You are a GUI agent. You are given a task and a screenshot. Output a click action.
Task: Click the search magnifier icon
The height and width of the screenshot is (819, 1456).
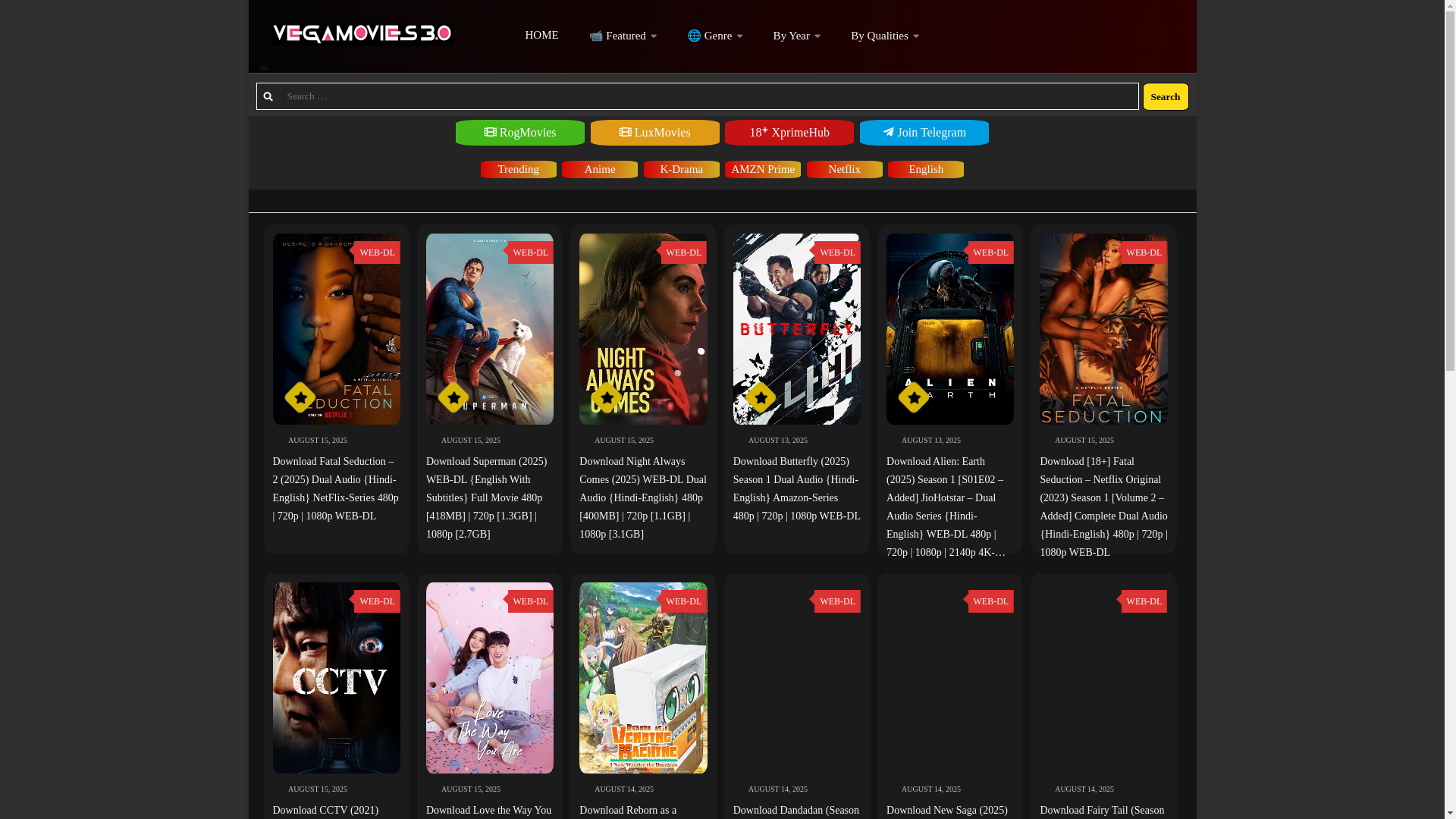point(268,96)
